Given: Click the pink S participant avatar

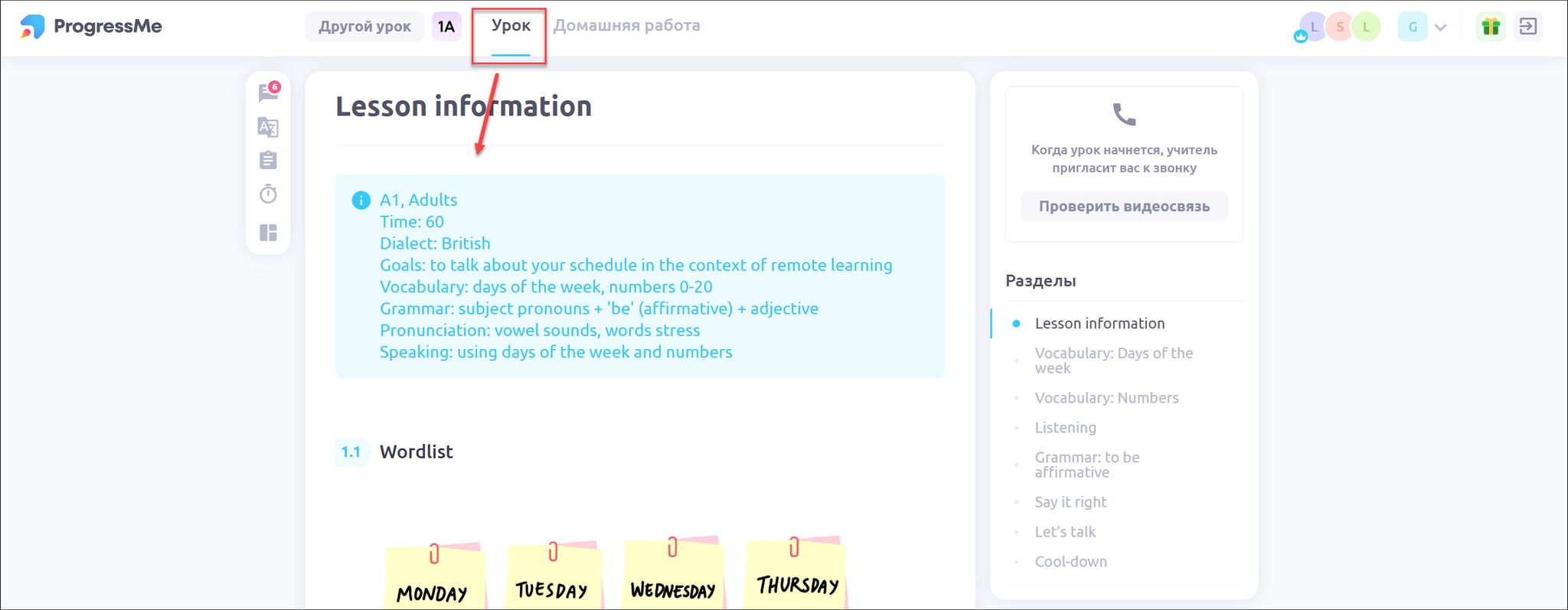Looking at the screenshot, I should tap(1340, 27).
